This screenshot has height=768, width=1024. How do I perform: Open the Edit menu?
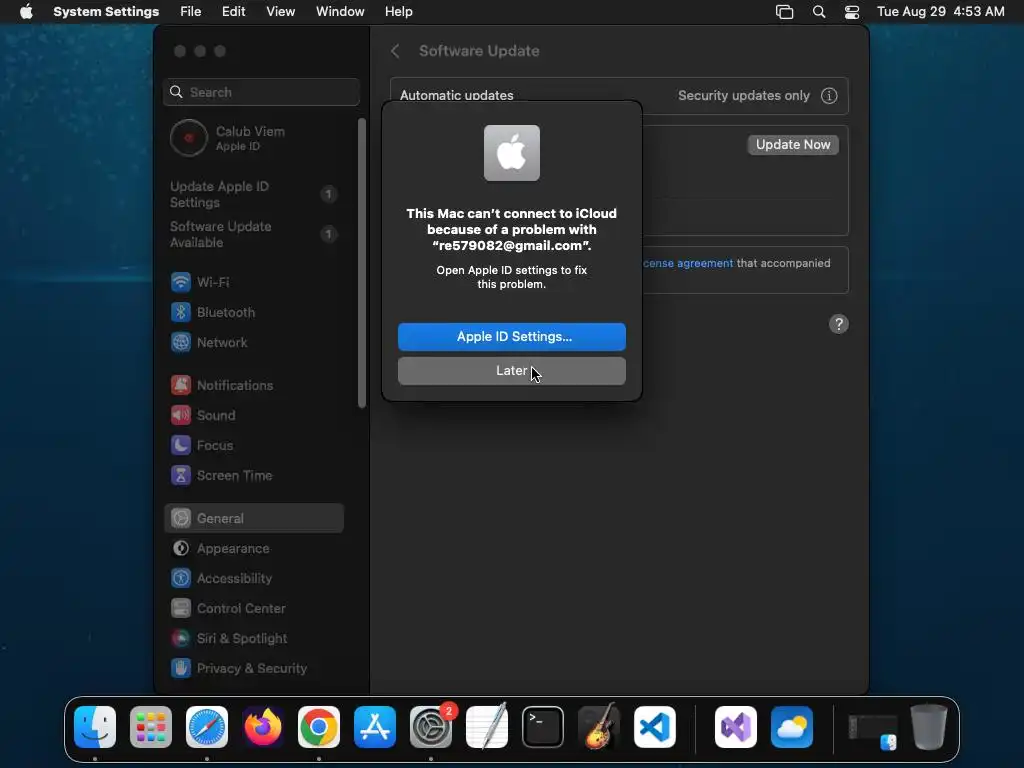(234, 12)
